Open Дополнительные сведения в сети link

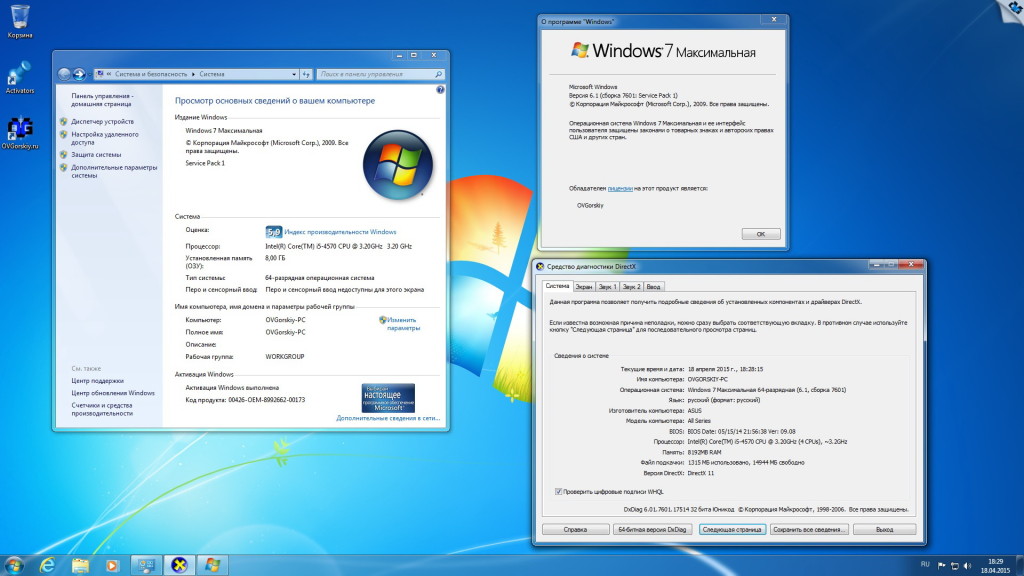tap(388, 418)
